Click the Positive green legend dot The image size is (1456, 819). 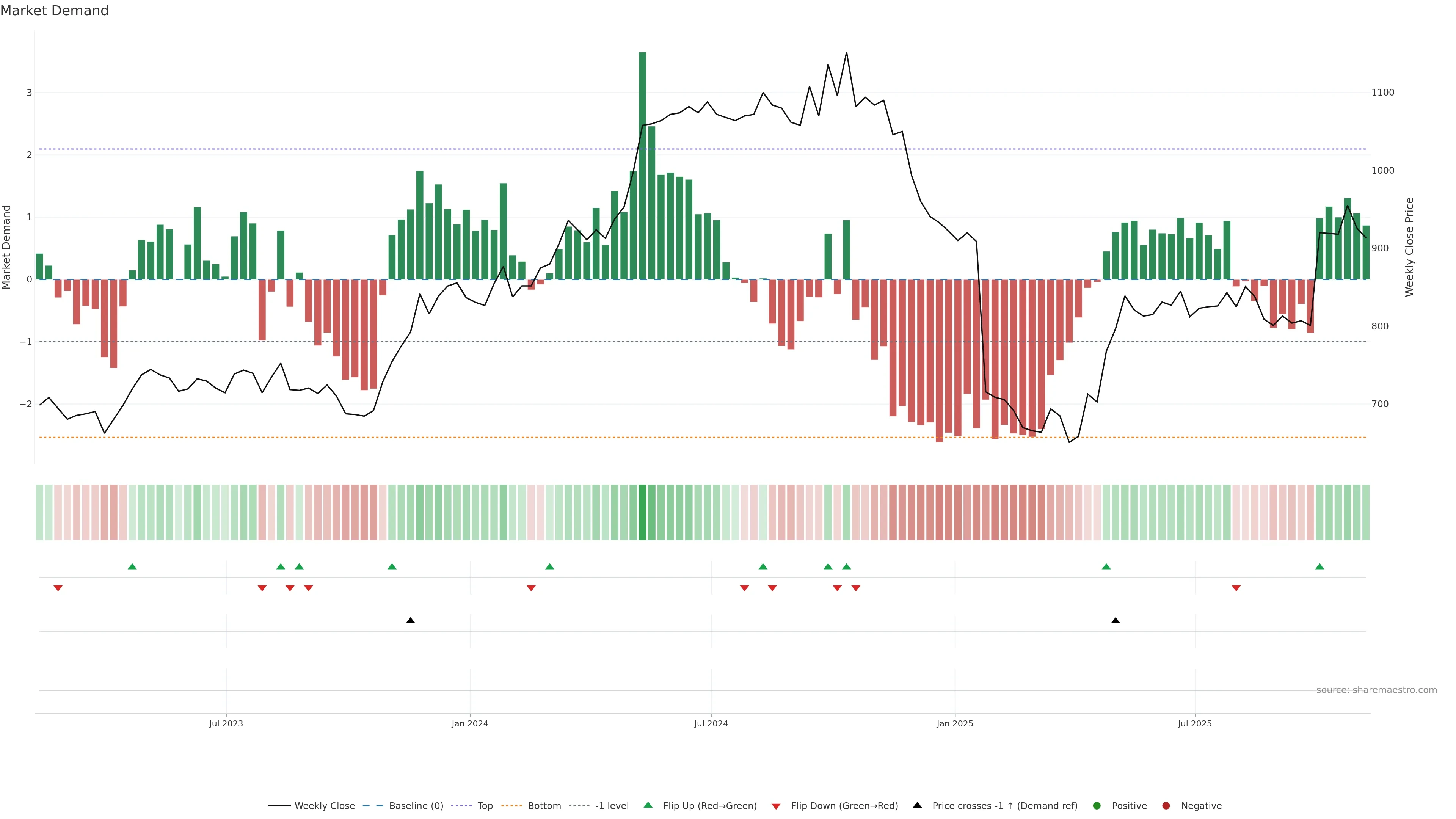[x=1097, y=806]
